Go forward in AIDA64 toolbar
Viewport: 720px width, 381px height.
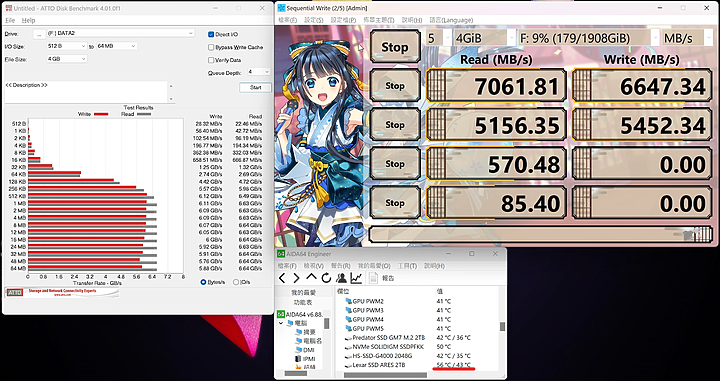[x=297, y=278]
